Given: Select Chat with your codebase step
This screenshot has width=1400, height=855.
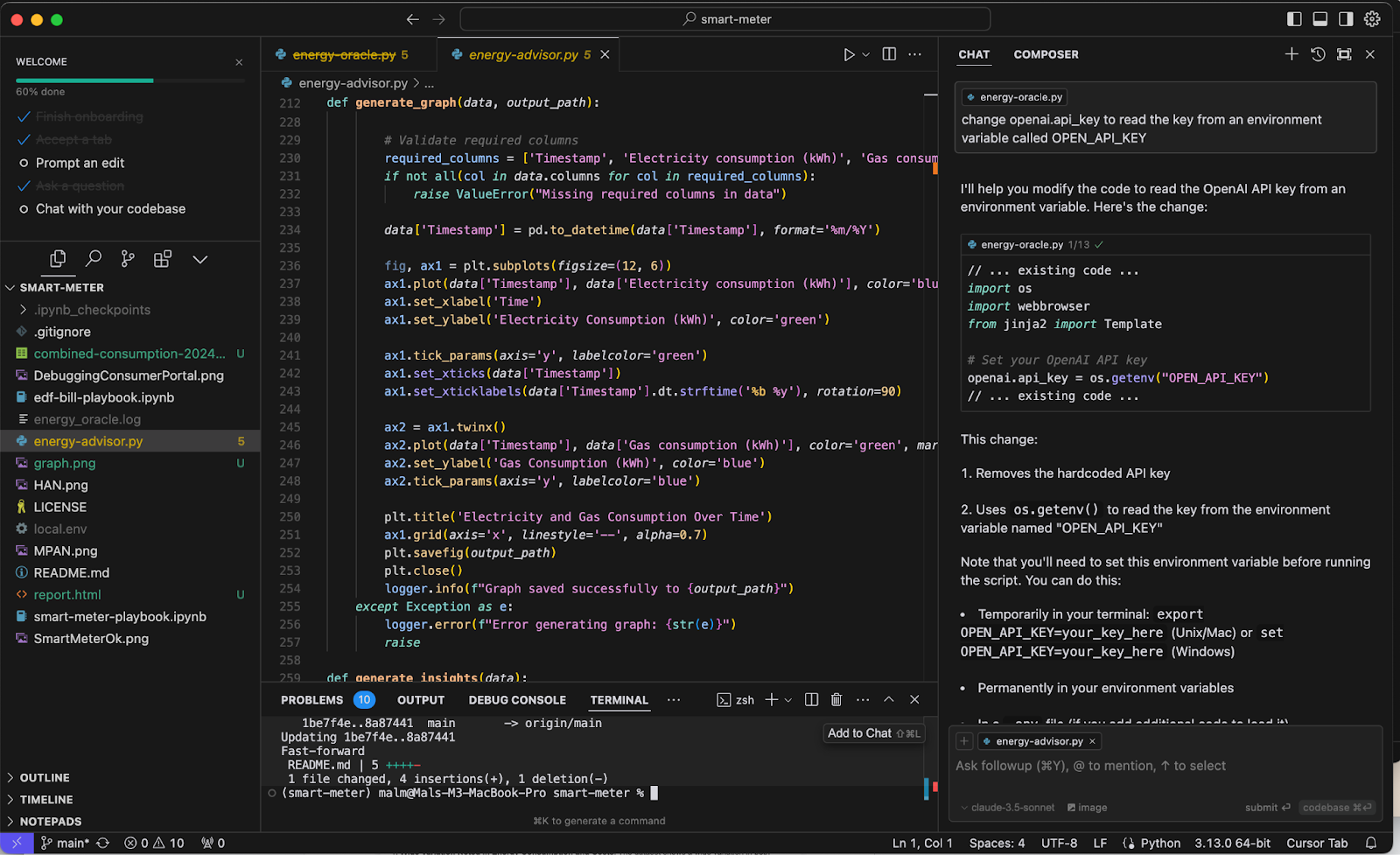Looking at the screenshot, I should point(110,208).
